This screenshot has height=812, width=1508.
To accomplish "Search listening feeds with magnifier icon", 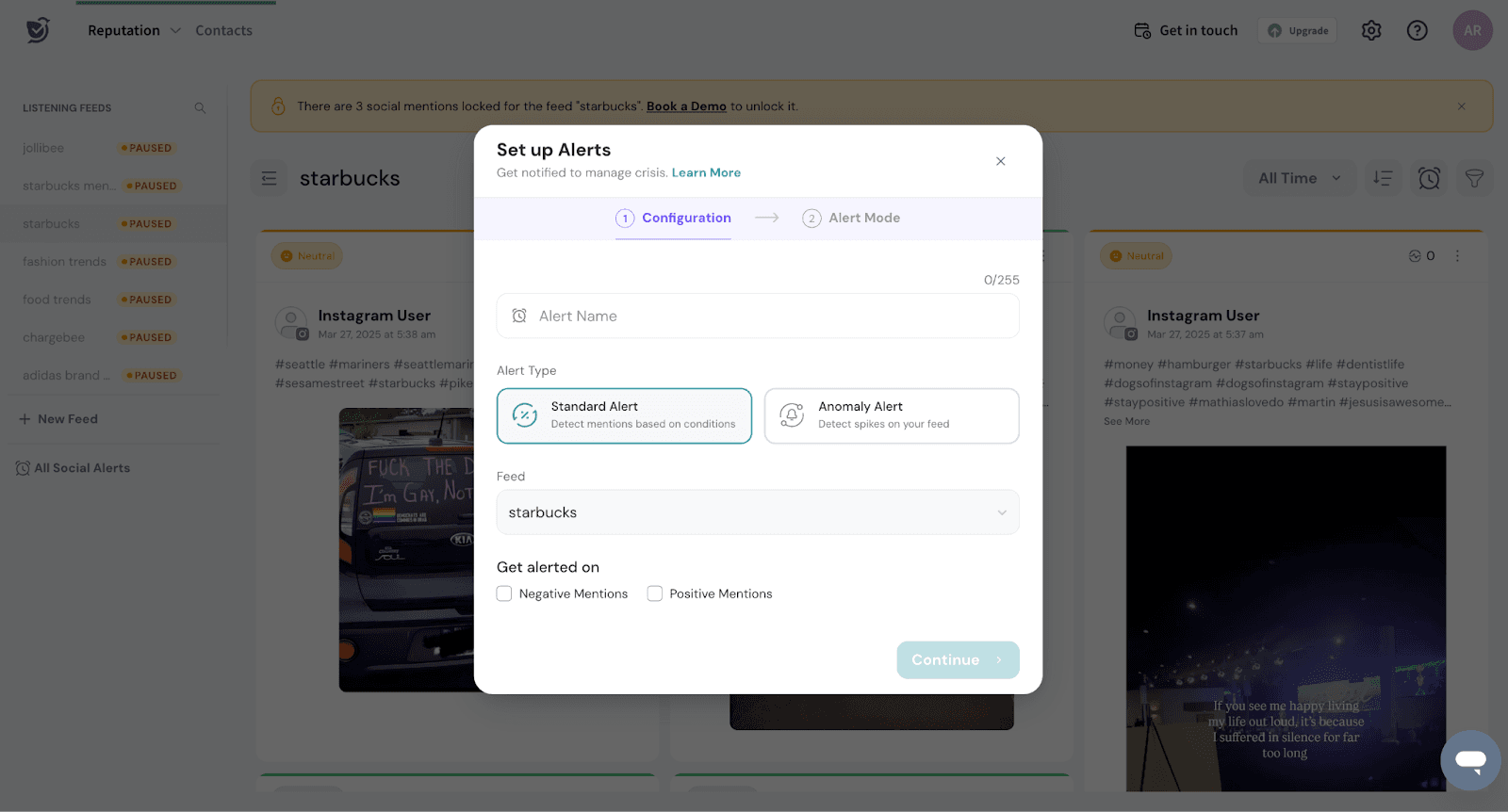I will 200,108.
